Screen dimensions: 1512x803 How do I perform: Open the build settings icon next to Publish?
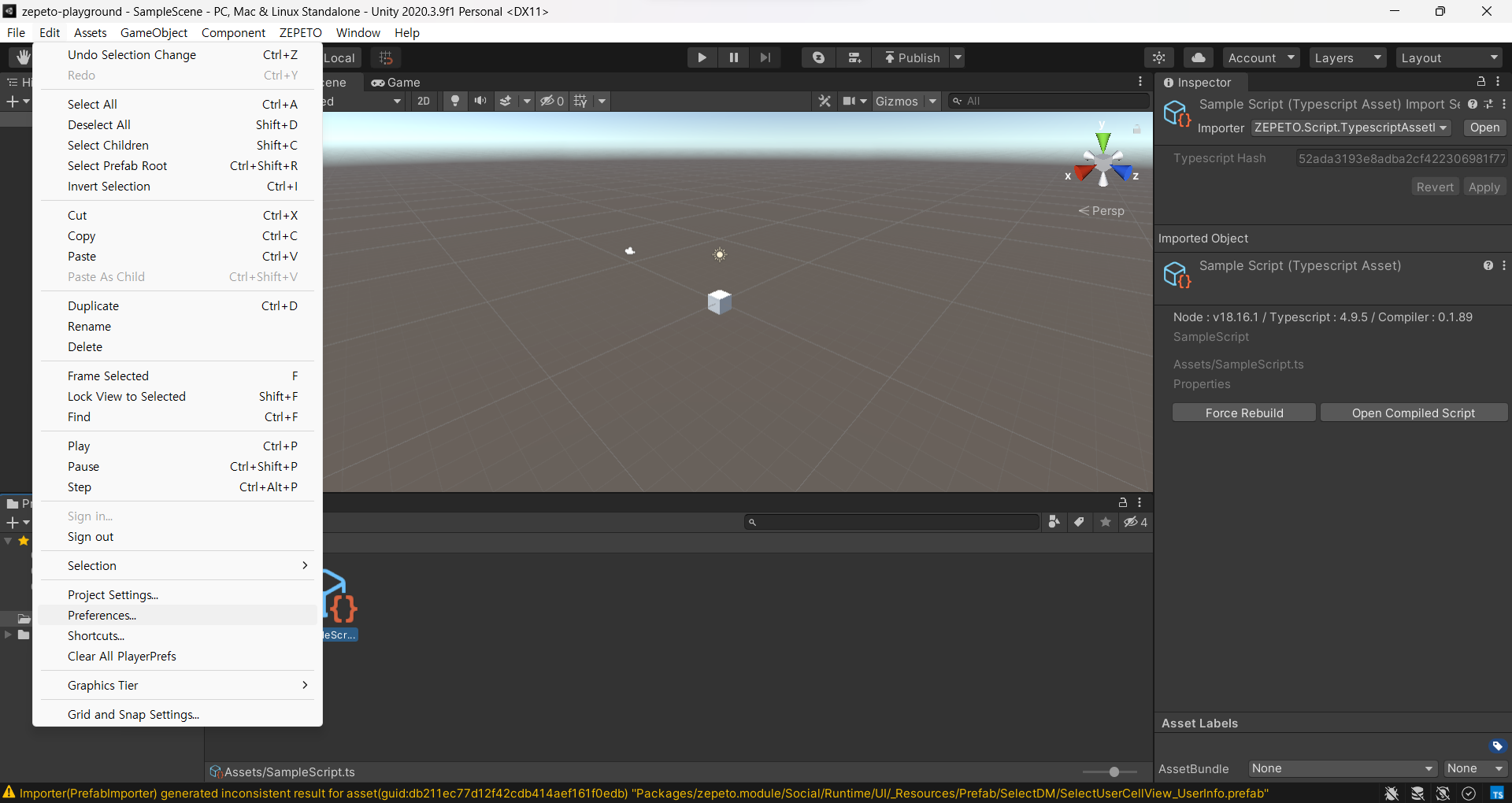point(854,57)
